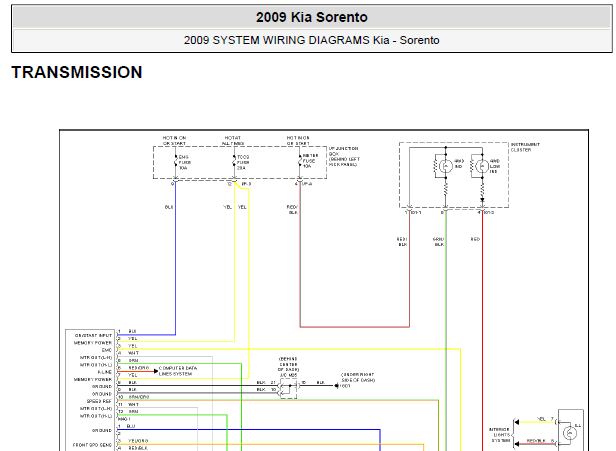
Task: Click "(UNDER RIGHT SIDE OF DASH)" location note
Action: (358, 377)
